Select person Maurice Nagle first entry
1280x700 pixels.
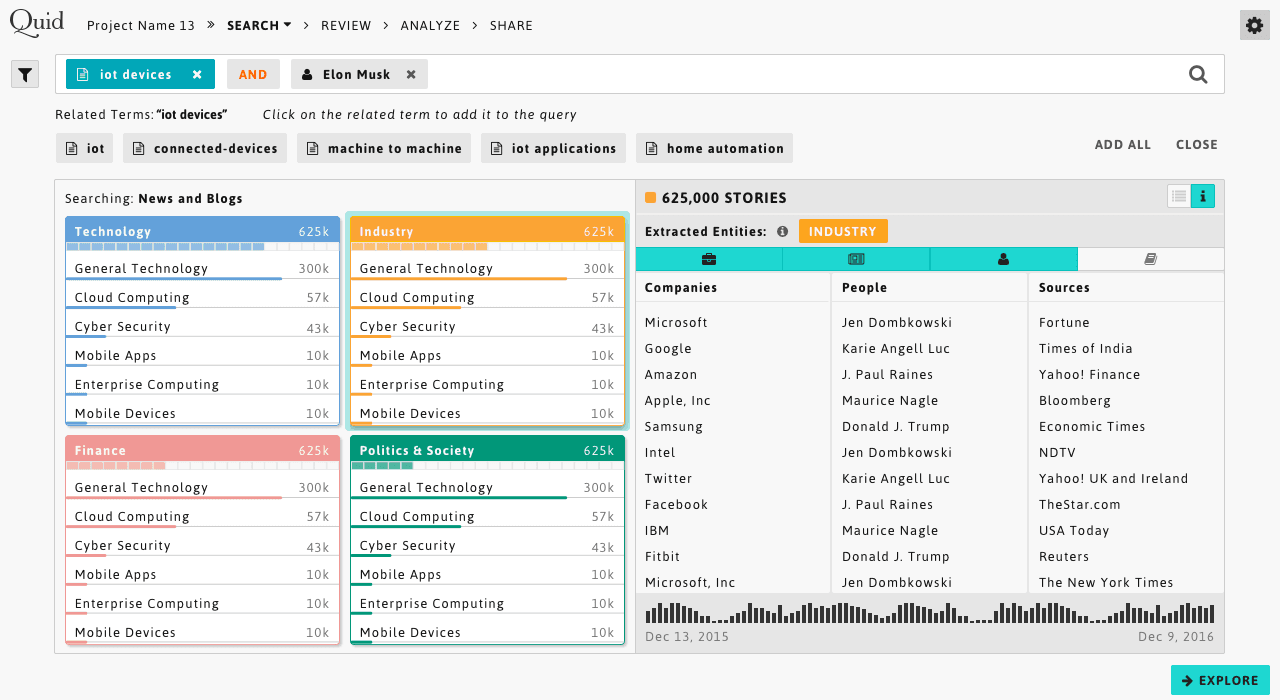click(890, 400)
